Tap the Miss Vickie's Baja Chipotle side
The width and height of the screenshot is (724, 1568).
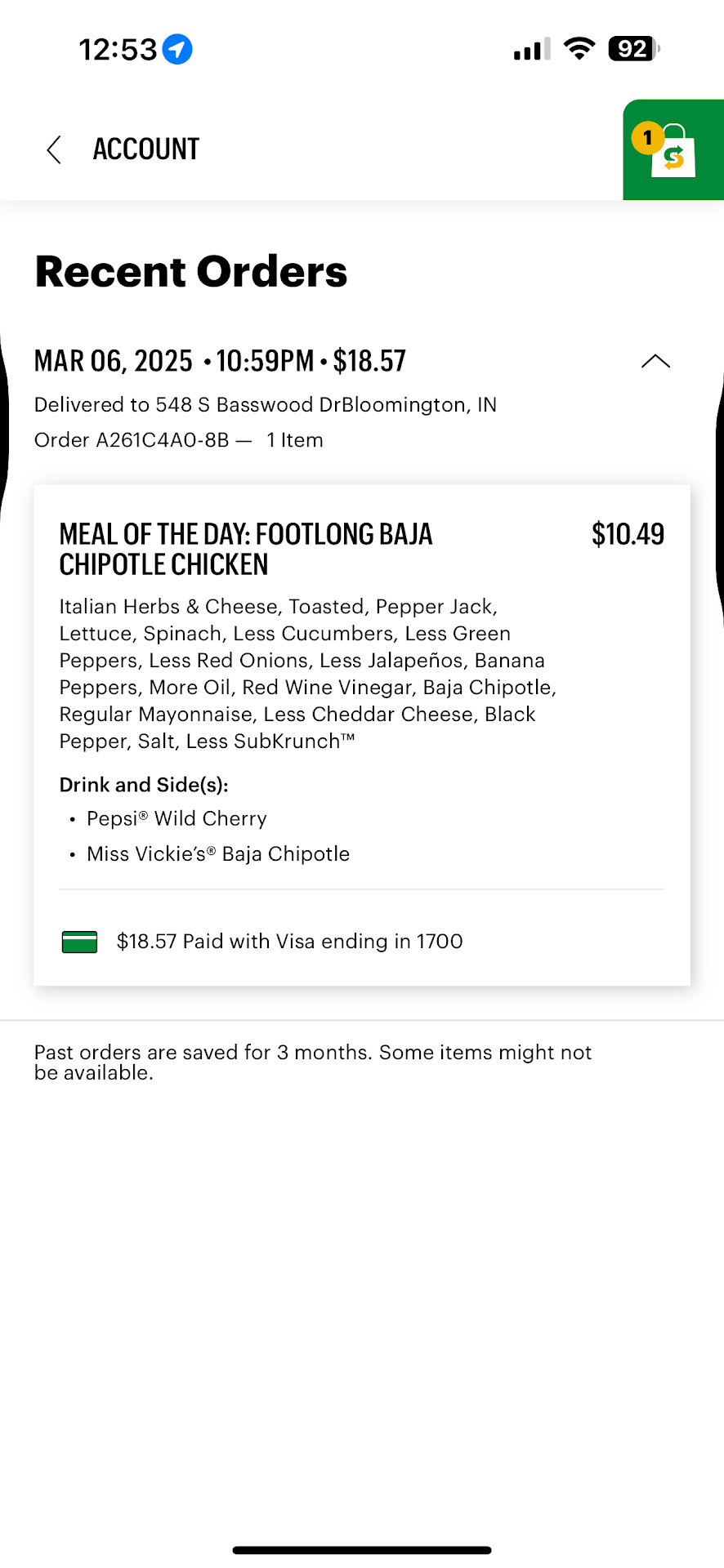click(x=217, y=854)
